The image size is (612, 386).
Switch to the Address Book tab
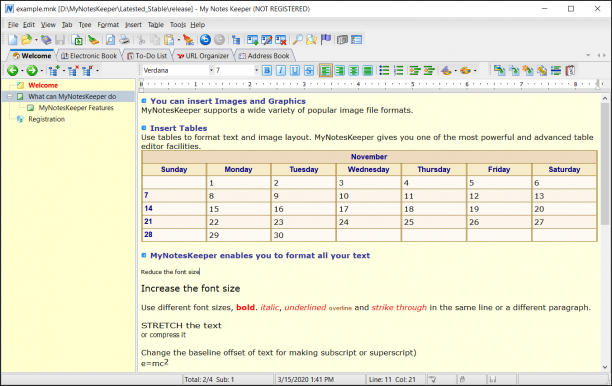coord(264,56)
